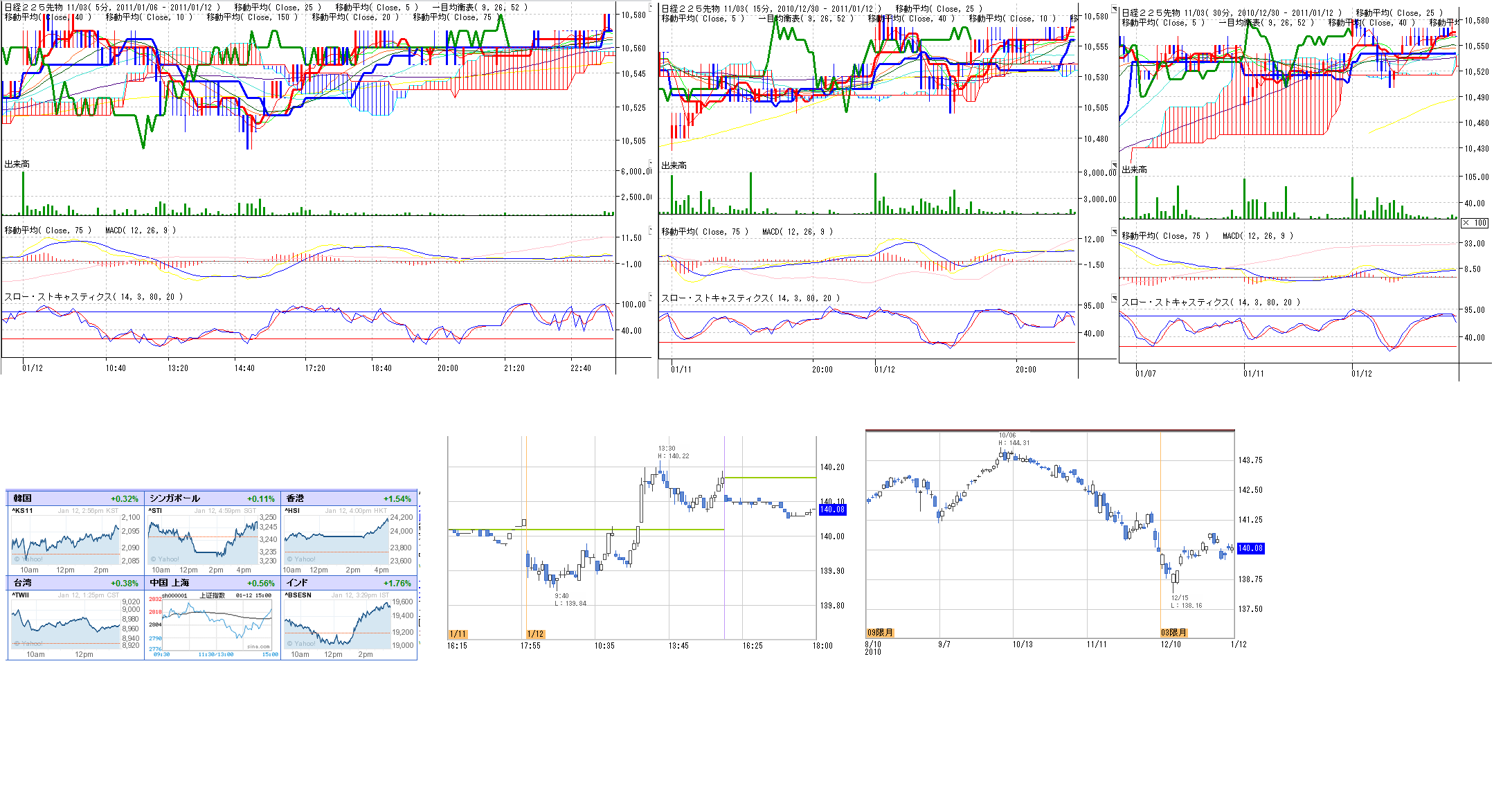Click the × 100 volume scale box
Screen dimensions: 1512x785
tap(1475, 223)
